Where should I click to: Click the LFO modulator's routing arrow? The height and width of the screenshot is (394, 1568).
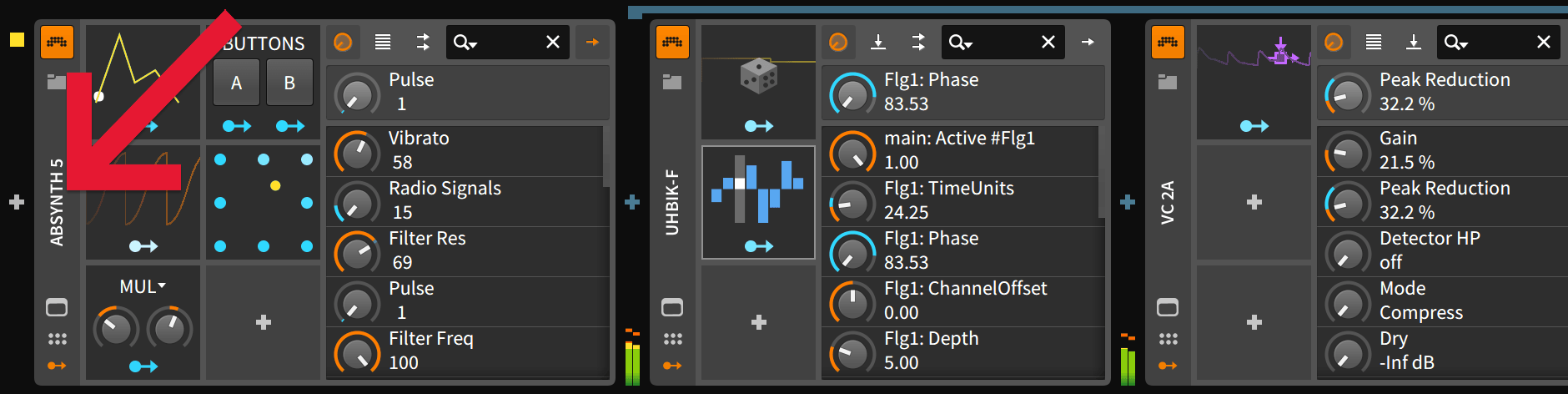pos(143,246)
